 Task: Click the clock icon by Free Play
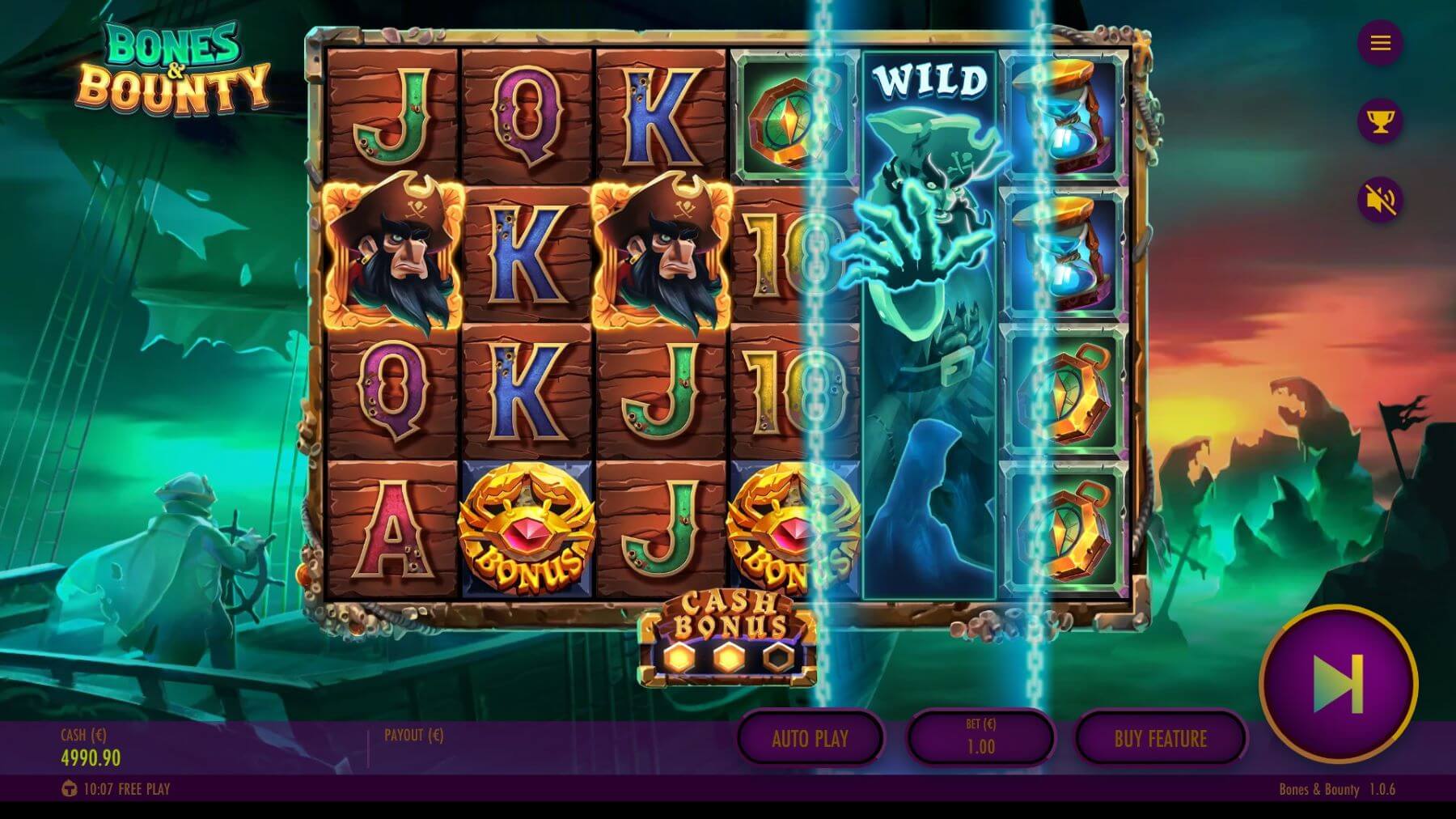tap(70, 788)
